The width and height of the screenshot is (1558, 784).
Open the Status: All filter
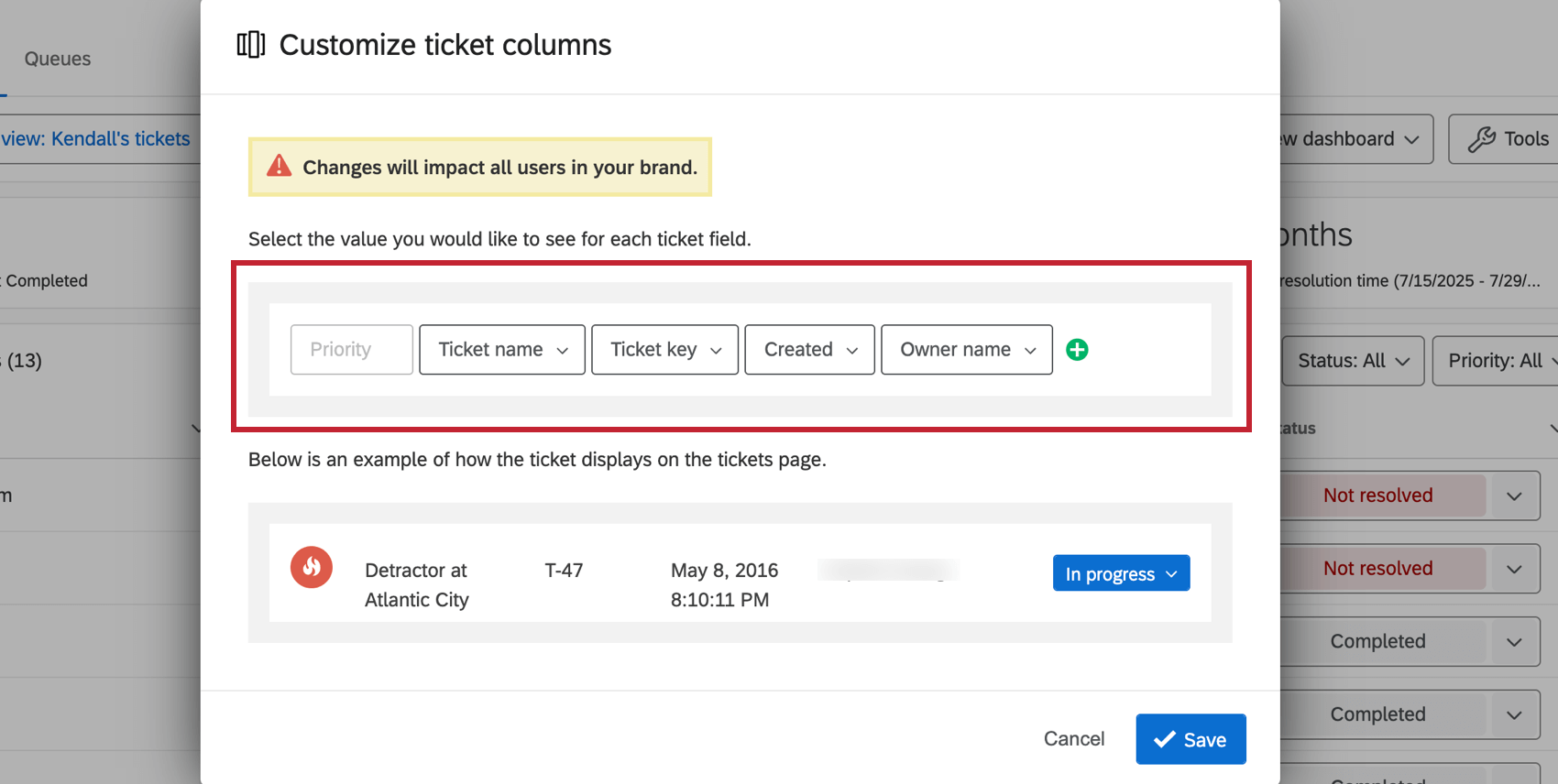1353,361
